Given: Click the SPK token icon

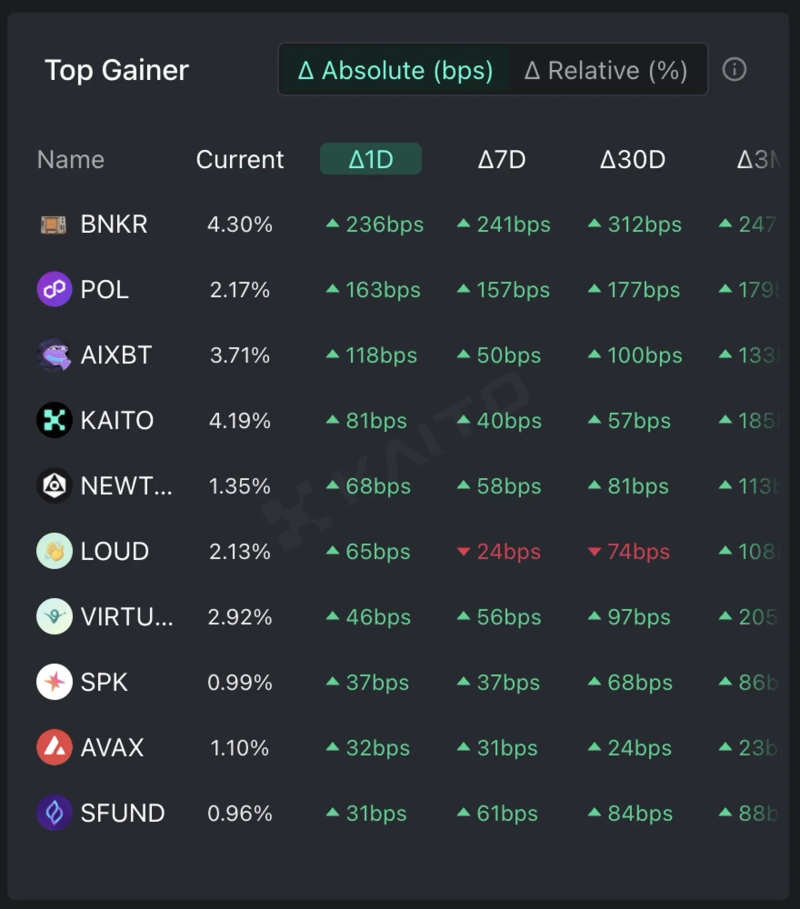Looking at the screenshot, I should click(x=54, y=682).
